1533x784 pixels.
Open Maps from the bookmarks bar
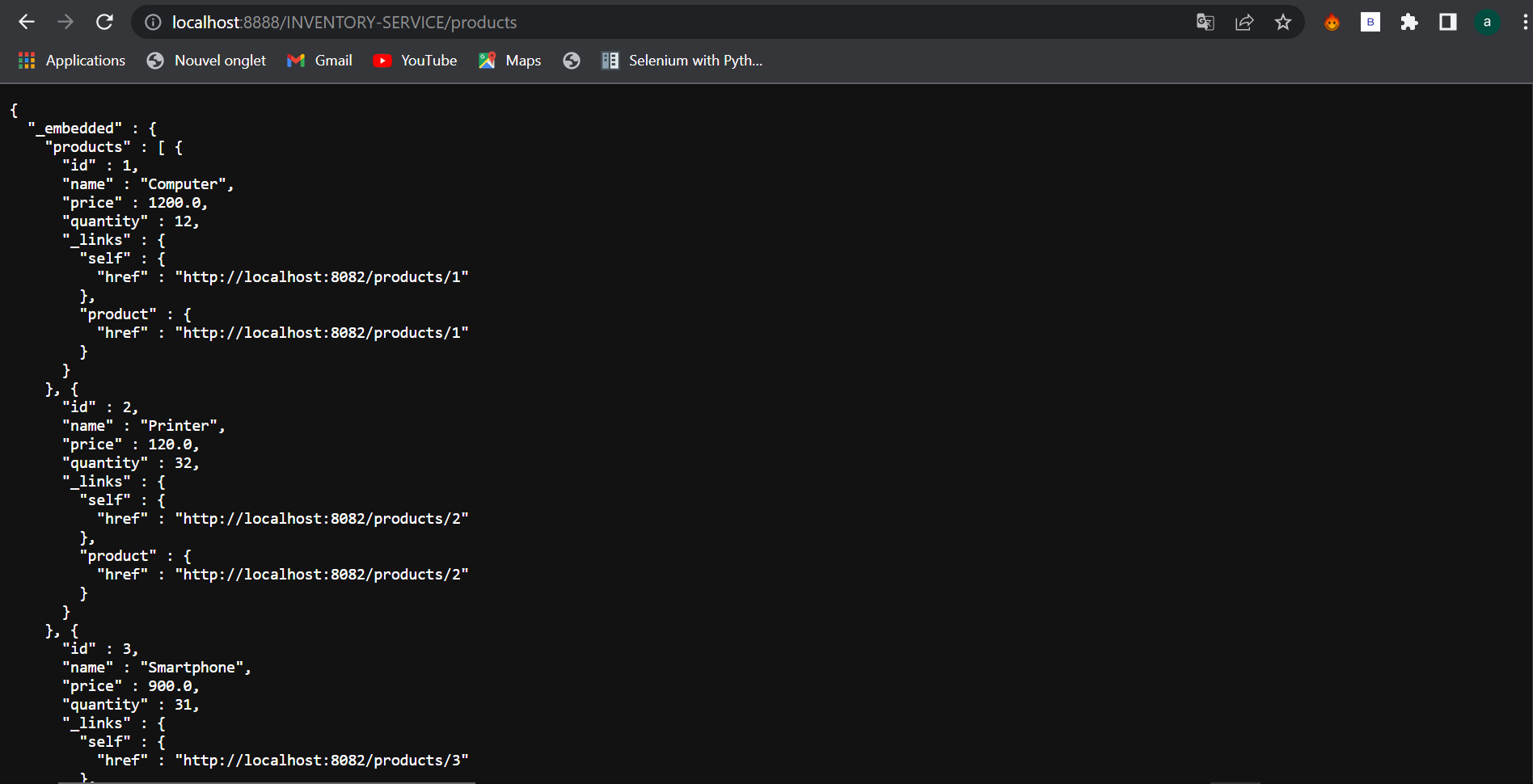pyautogui.click(x=509, y=60)
